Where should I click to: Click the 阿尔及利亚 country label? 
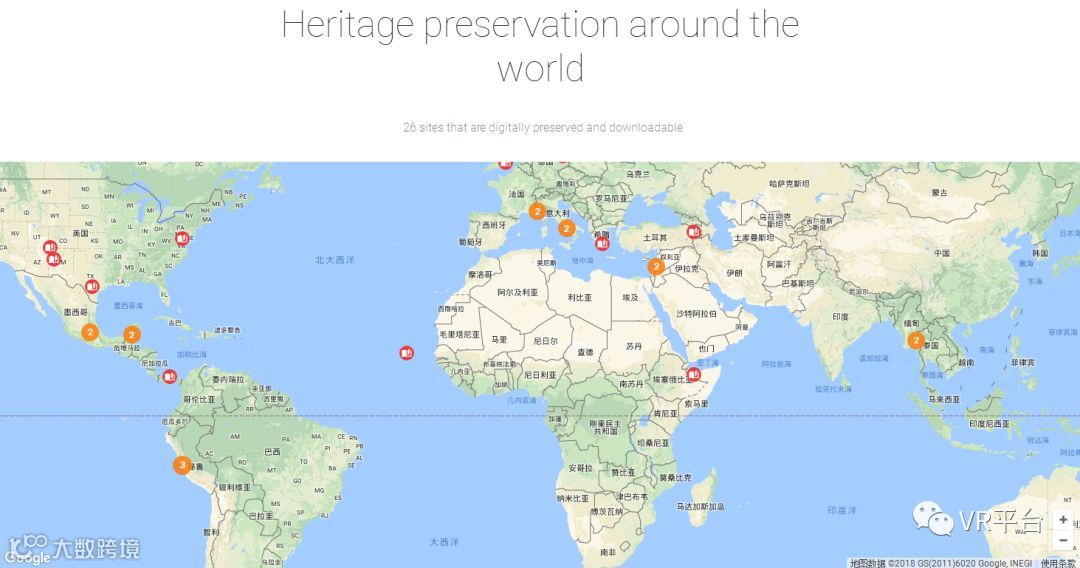pos(517,292)
